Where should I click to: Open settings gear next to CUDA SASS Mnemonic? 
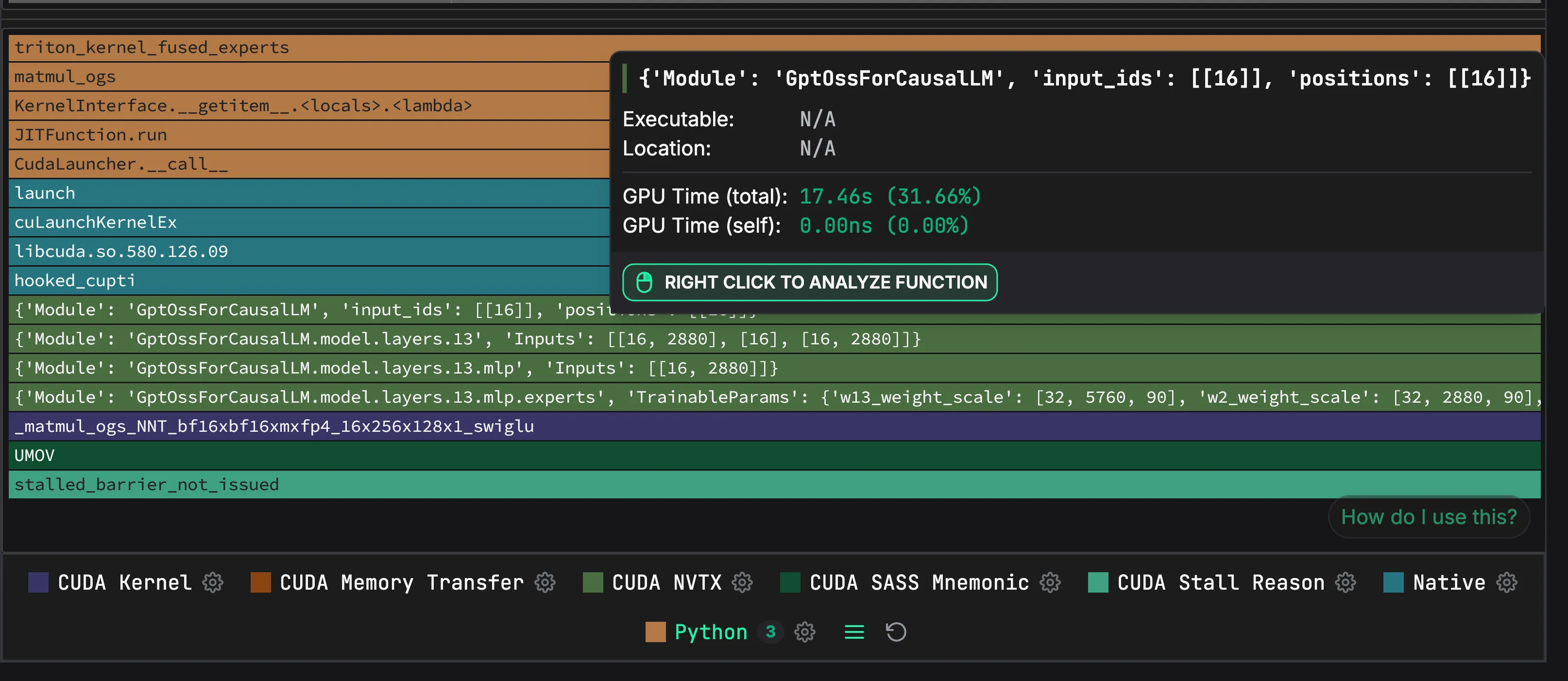pos(1050,582)
